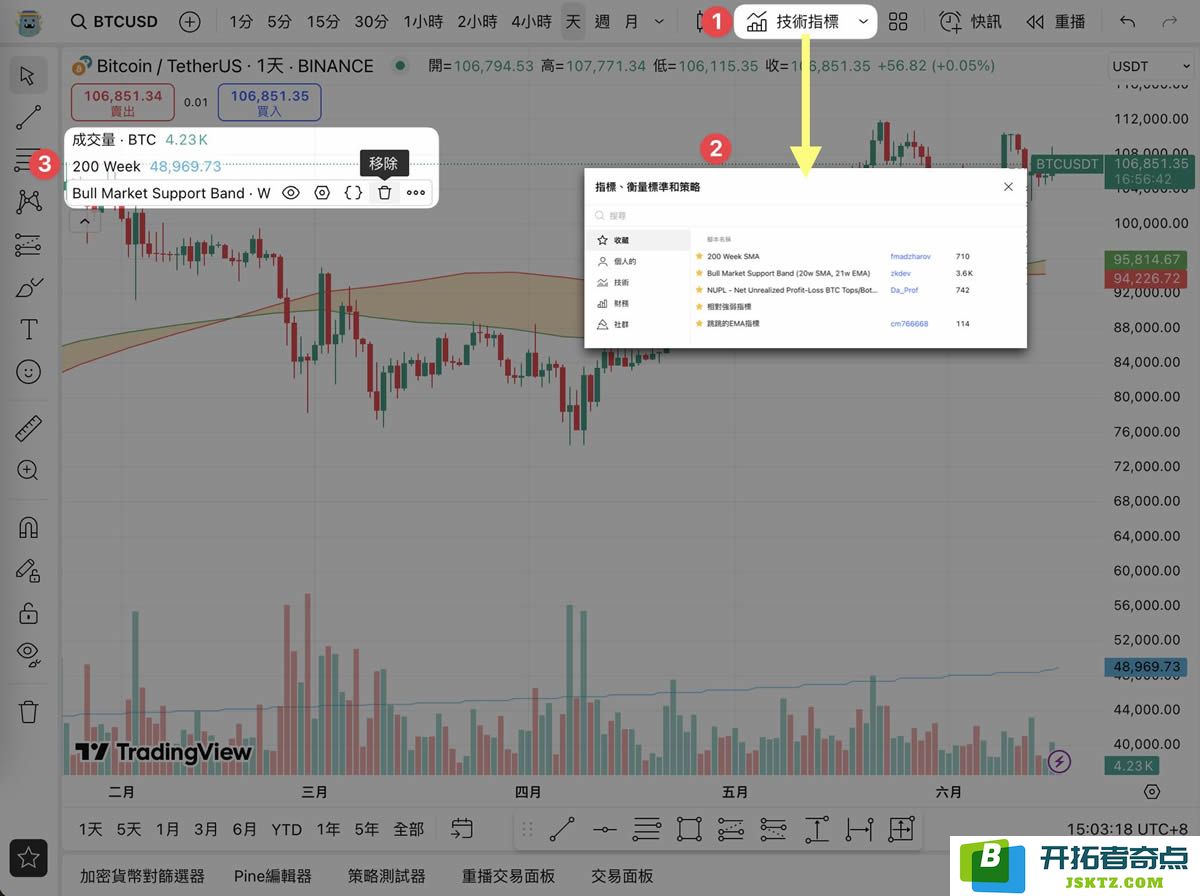Create an alert with 快訊
Image resolution: width=1200 pixels, height=896 pixels.
point(970,21)
